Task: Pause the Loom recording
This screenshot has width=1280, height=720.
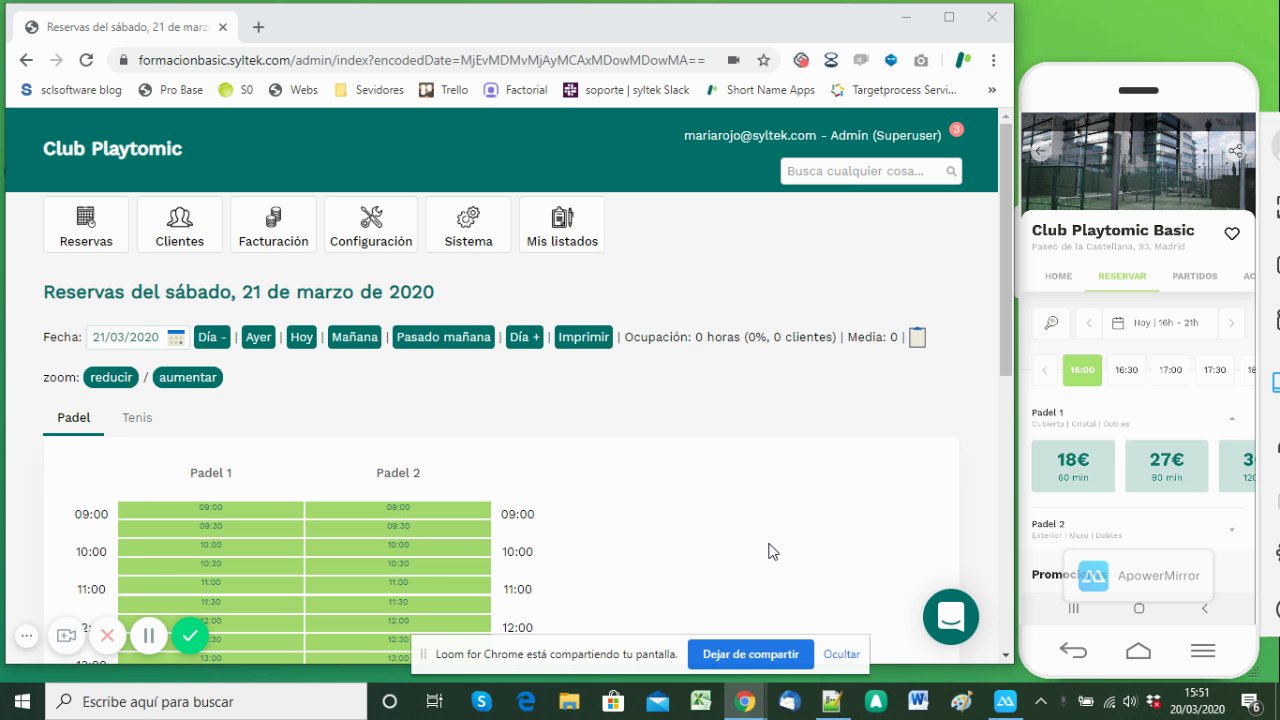Action: pos(149,635)
